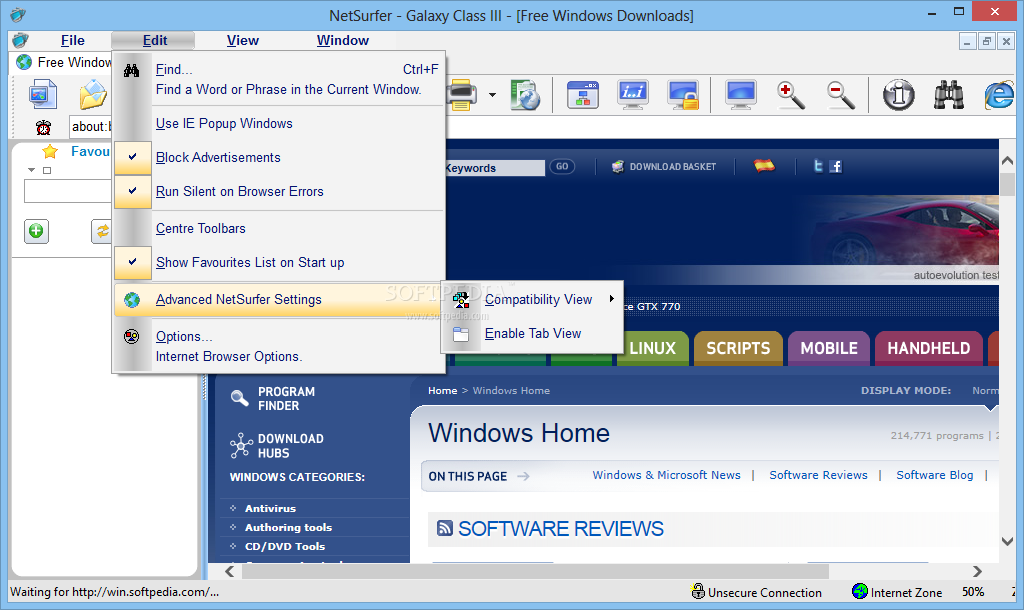Click the monitor with padlock icon

(683, 95)
